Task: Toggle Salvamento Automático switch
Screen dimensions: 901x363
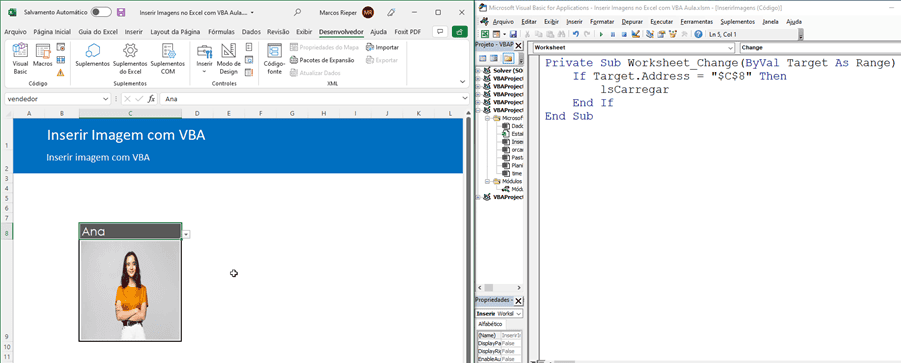Action: click(102, 12)
